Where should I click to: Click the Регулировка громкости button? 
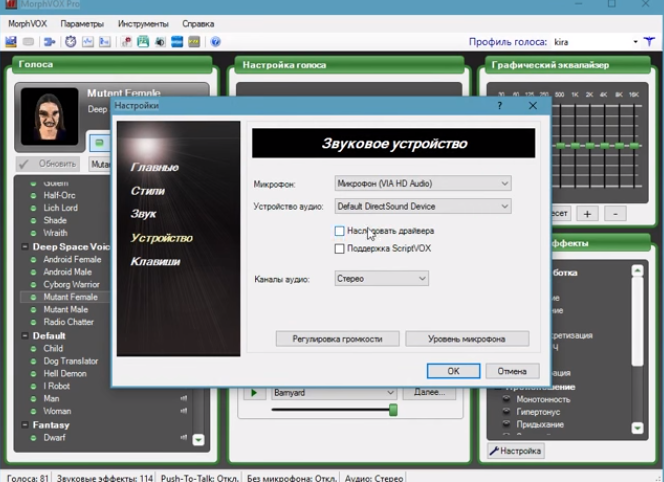(x=338, y=339)
